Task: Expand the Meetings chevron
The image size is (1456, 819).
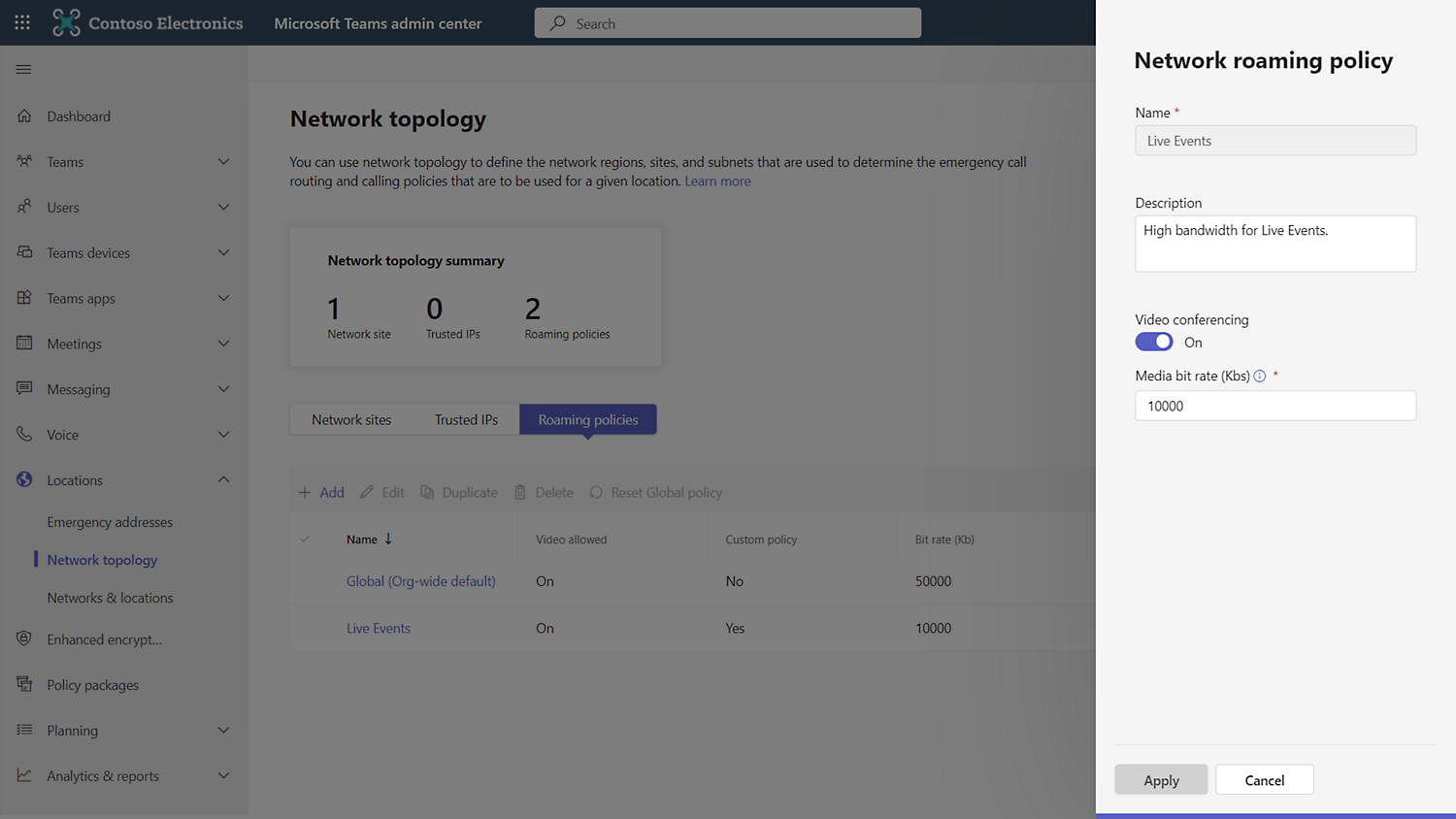Action: pyautogui.click(x=223, y=344)
